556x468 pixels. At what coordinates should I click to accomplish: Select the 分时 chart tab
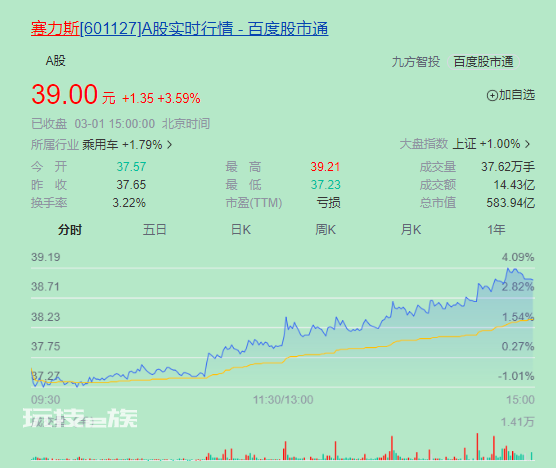(70, 230)
